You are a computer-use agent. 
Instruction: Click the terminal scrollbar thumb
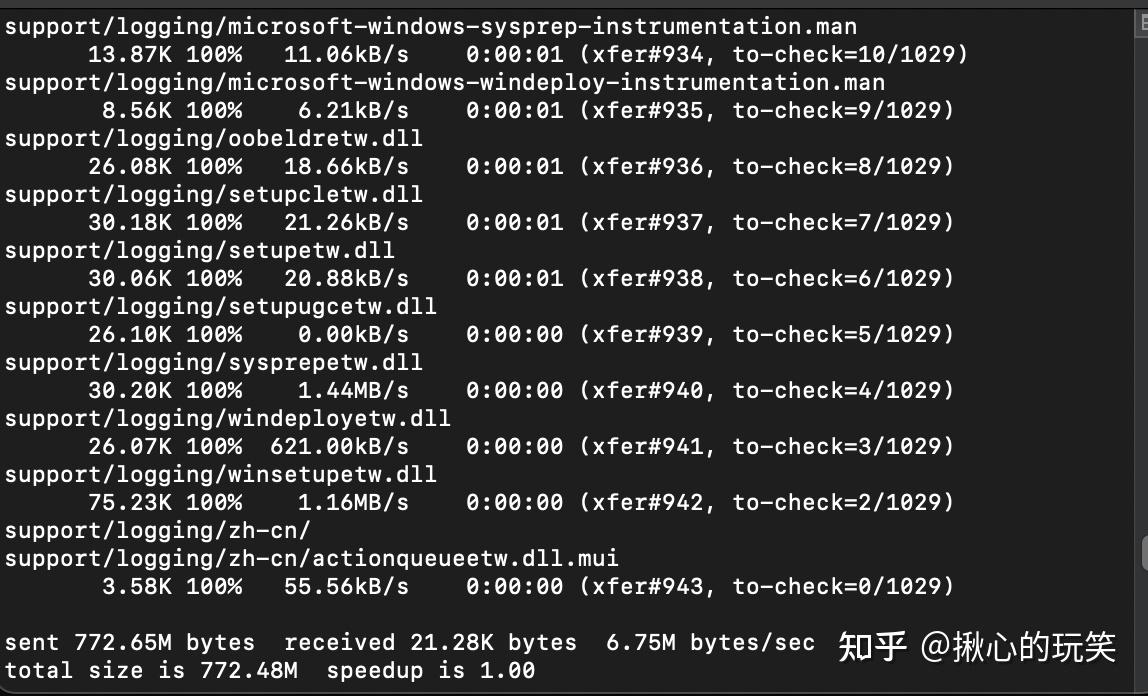pyautogui.click(x=1144, y=553)
